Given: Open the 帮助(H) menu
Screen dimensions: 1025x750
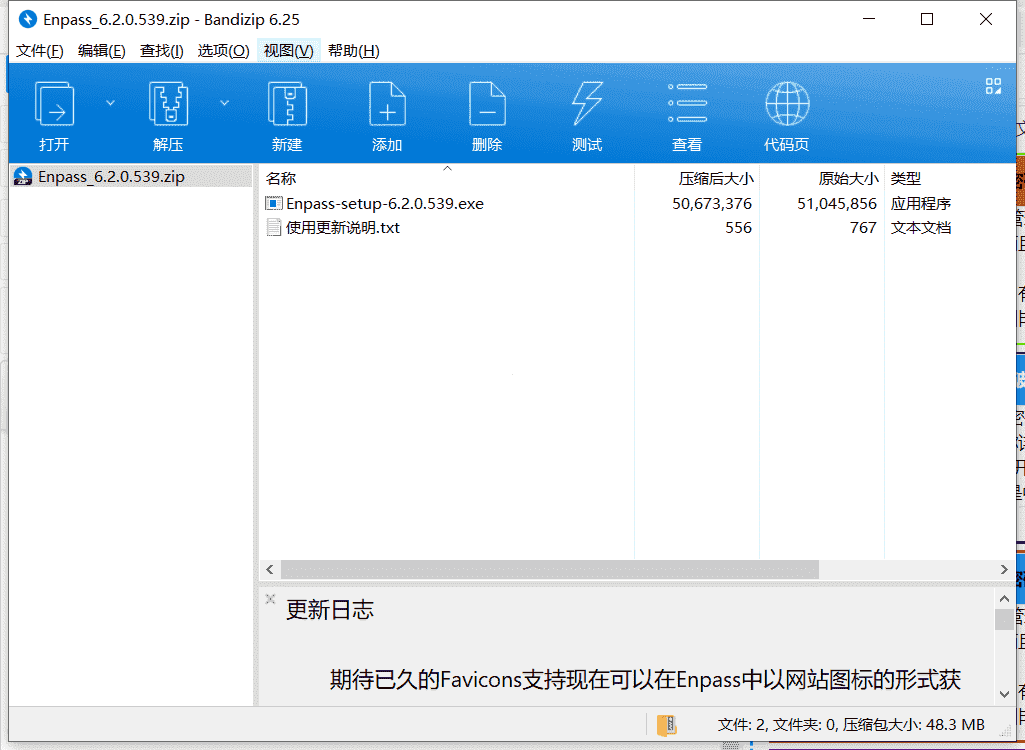Looking at the screenshot, I should pos(354,51).
